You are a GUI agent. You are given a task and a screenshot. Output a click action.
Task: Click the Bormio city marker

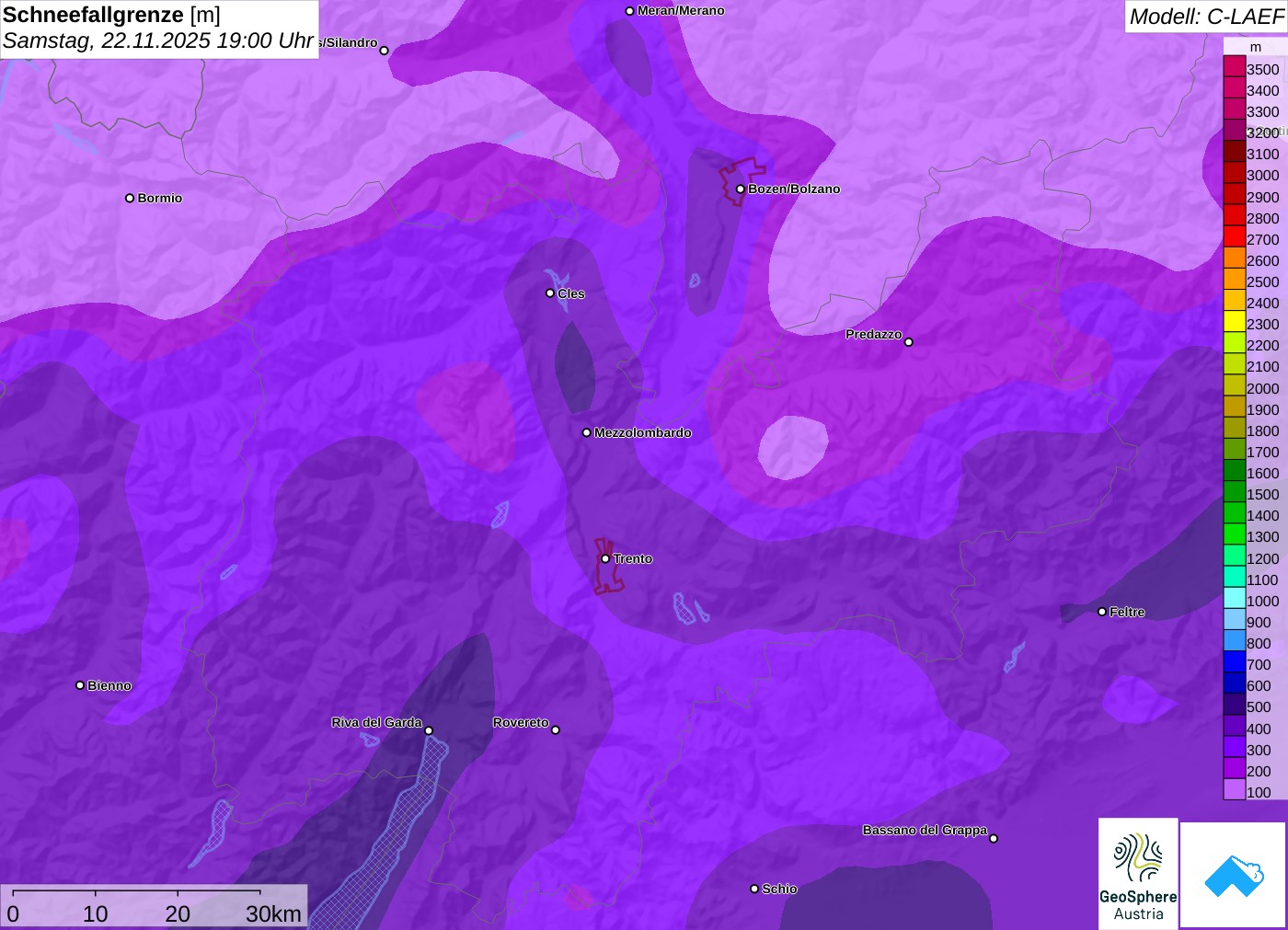[x=130, y=198]
